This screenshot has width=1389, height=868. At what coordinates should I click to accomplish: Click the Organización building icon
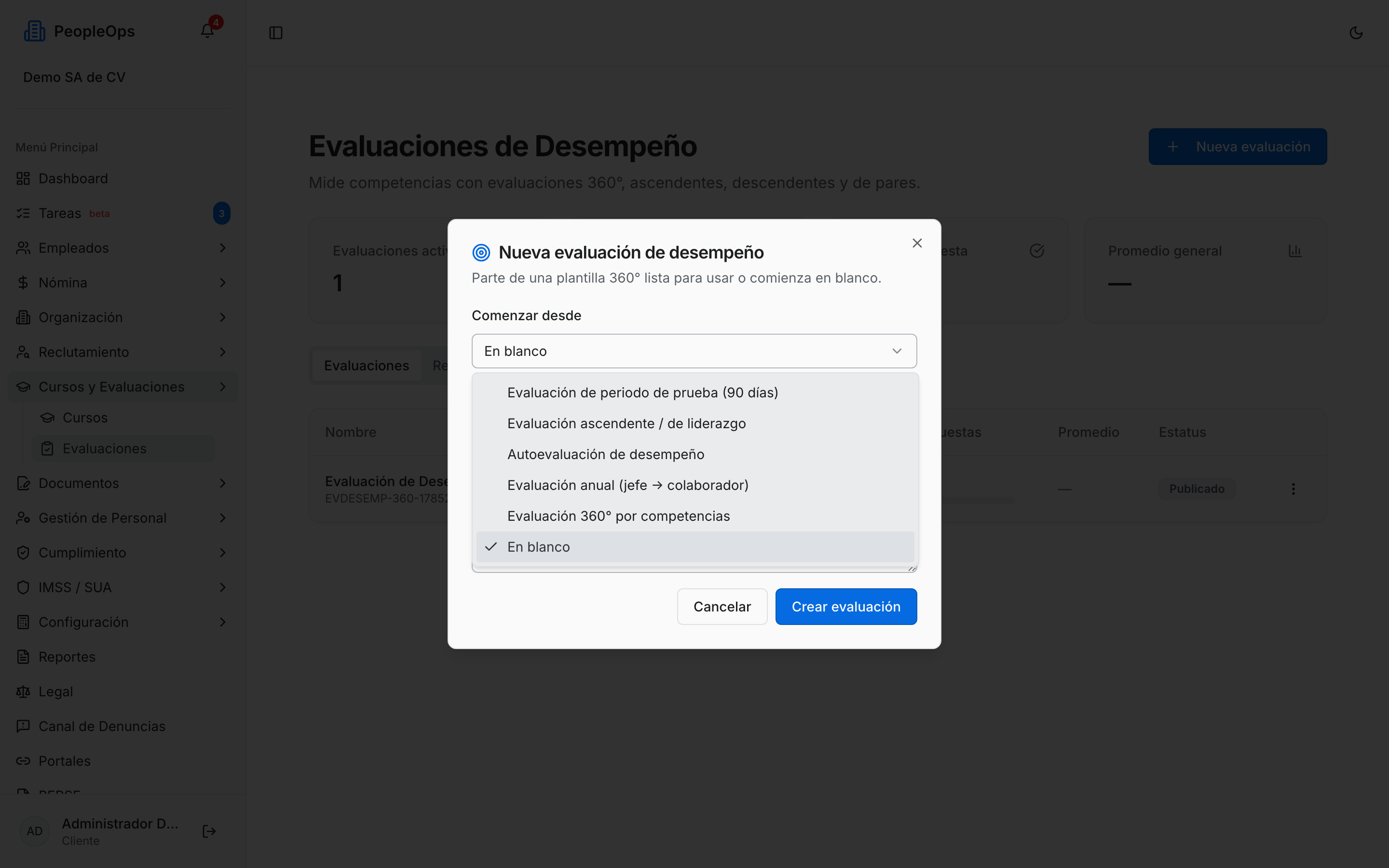pos(23,317)
